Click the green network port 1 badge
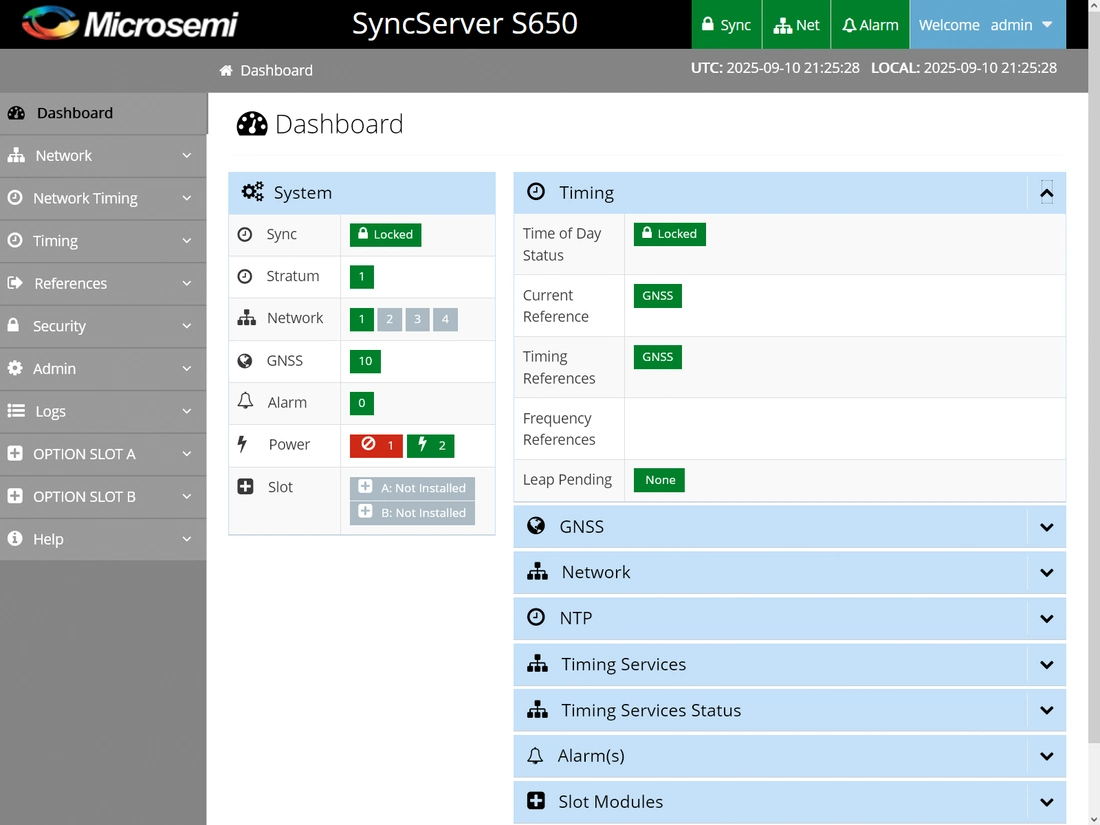The image size is (1100, 825). click(361, 319)
